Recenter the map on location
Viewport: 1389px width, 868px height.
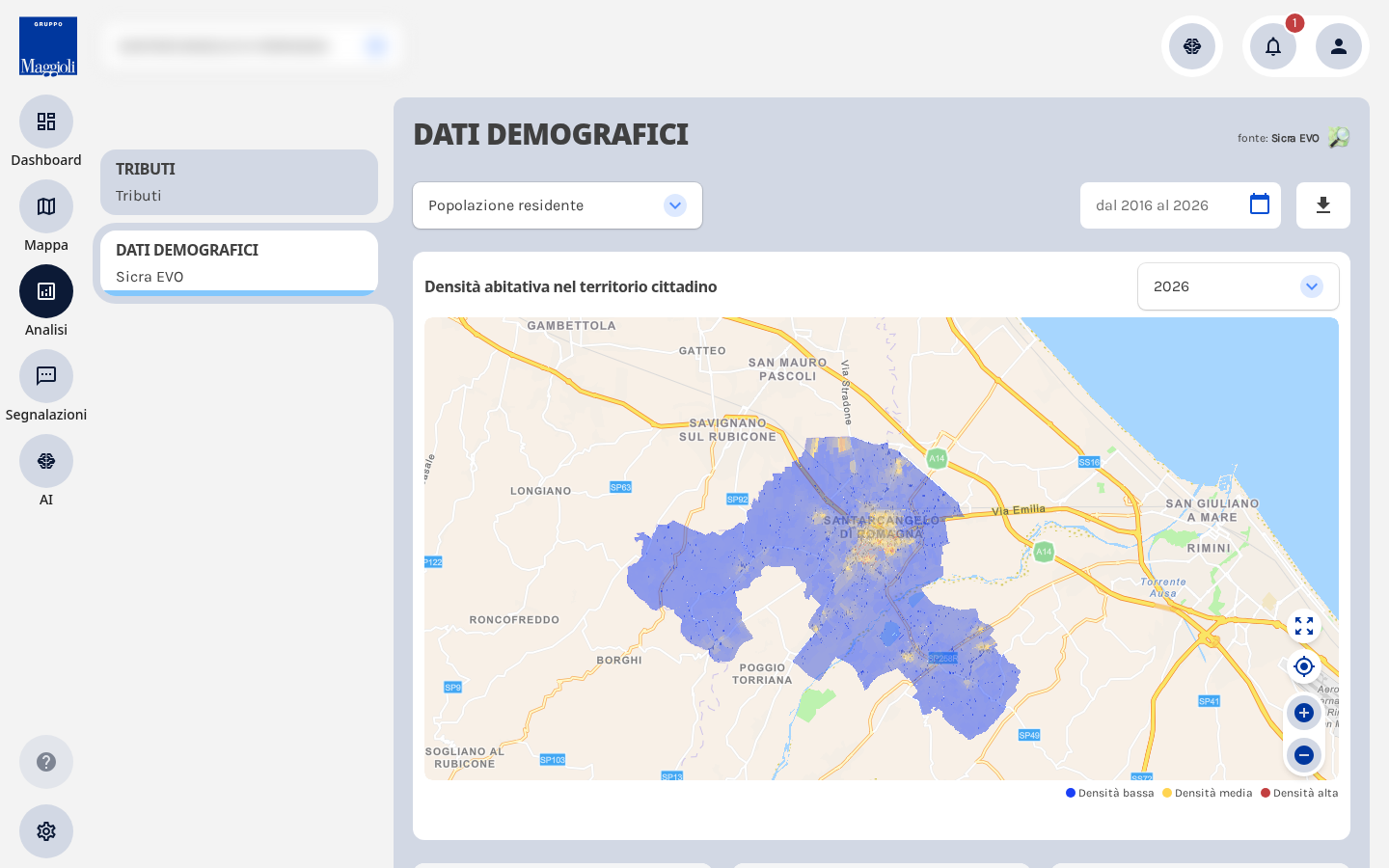1304,666
